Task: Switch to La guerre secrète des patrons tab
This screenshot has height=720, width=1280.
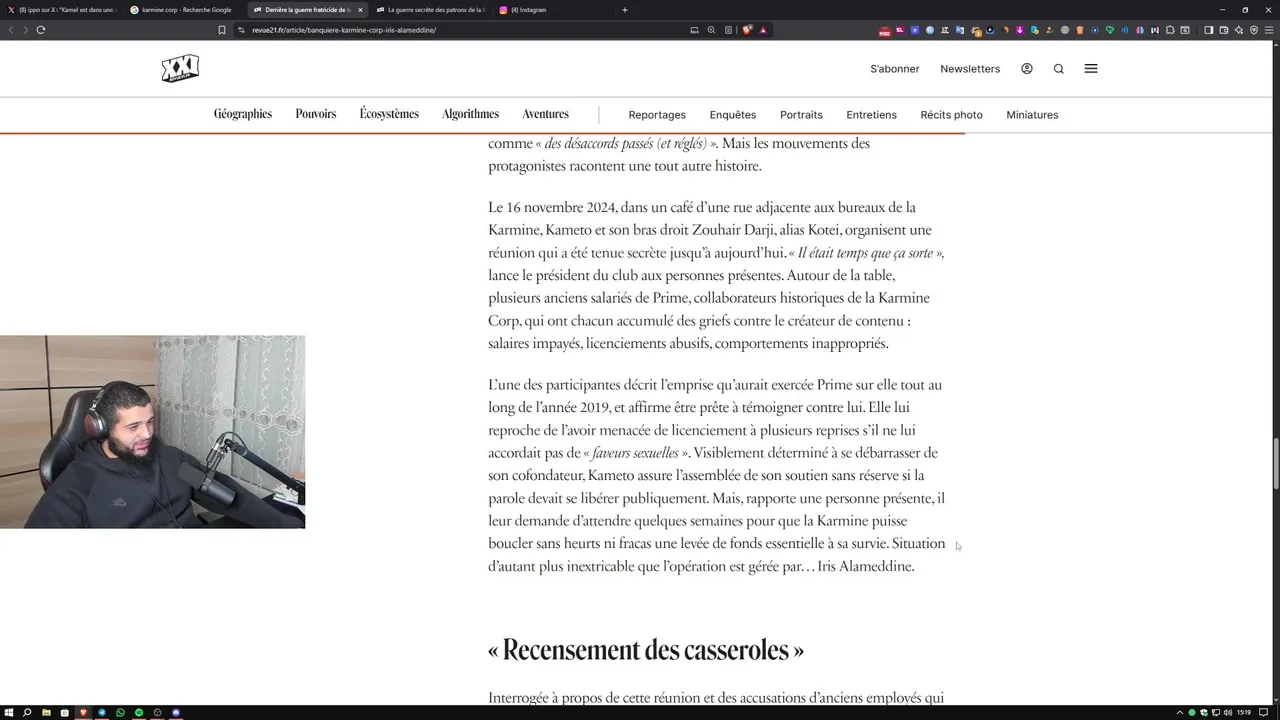Action: [430, 10]
